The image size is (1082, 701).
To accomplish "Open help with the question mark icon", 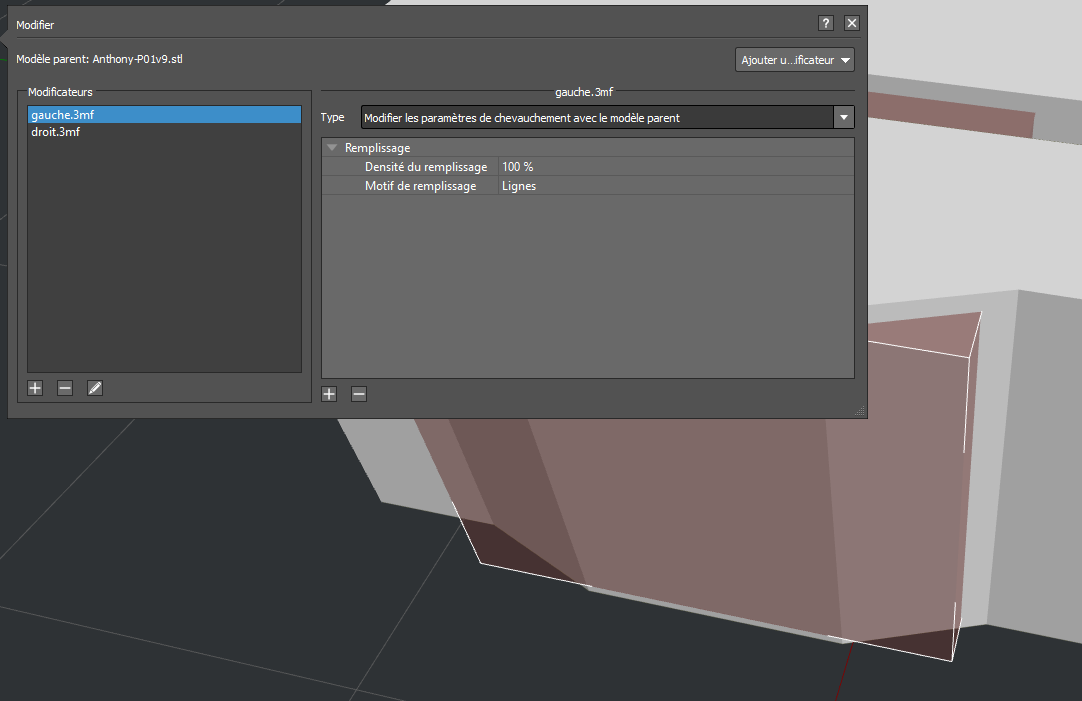I will (826, 23).
